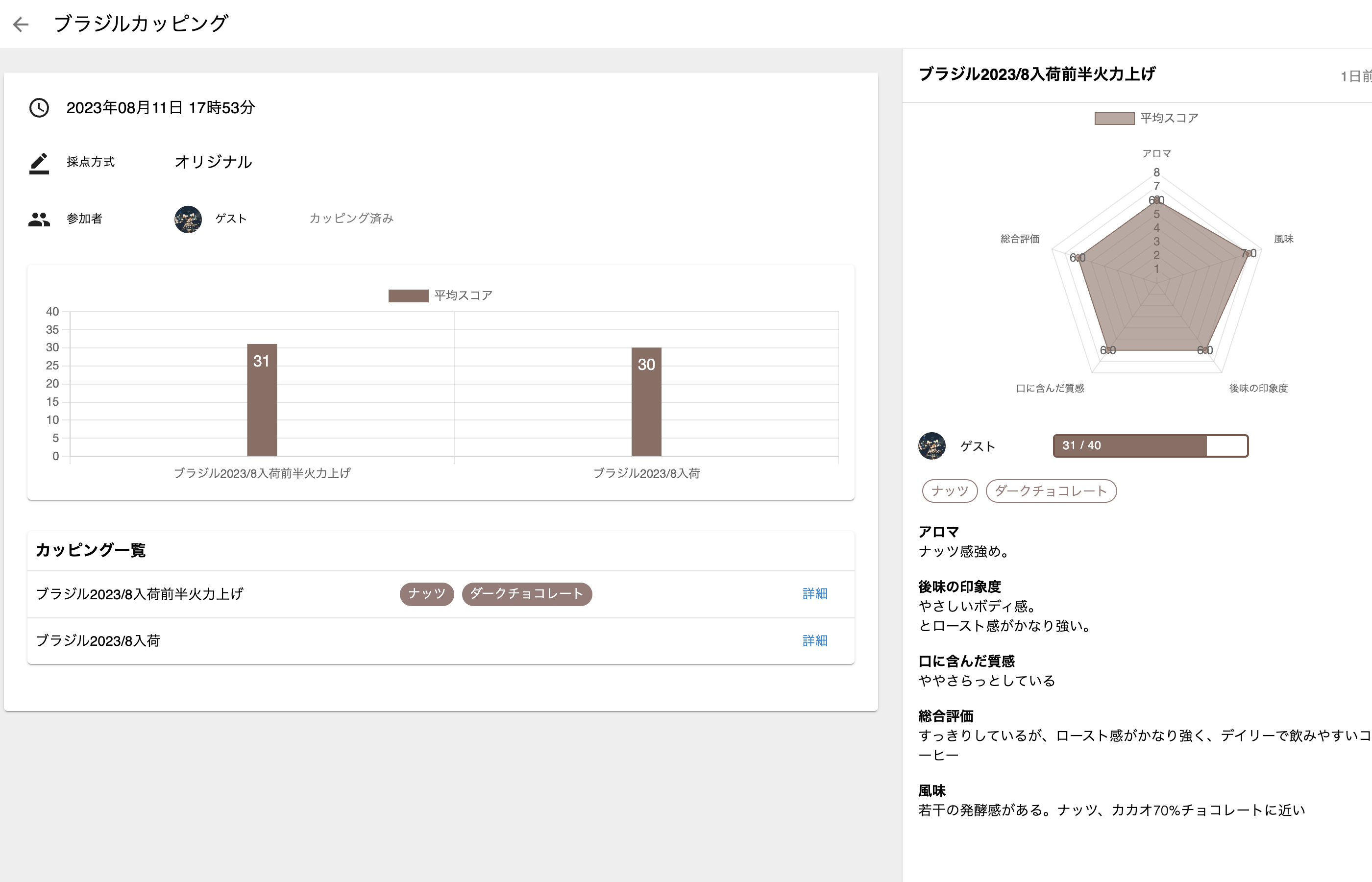Click the 31 / 40 score progress bar

1150,445
